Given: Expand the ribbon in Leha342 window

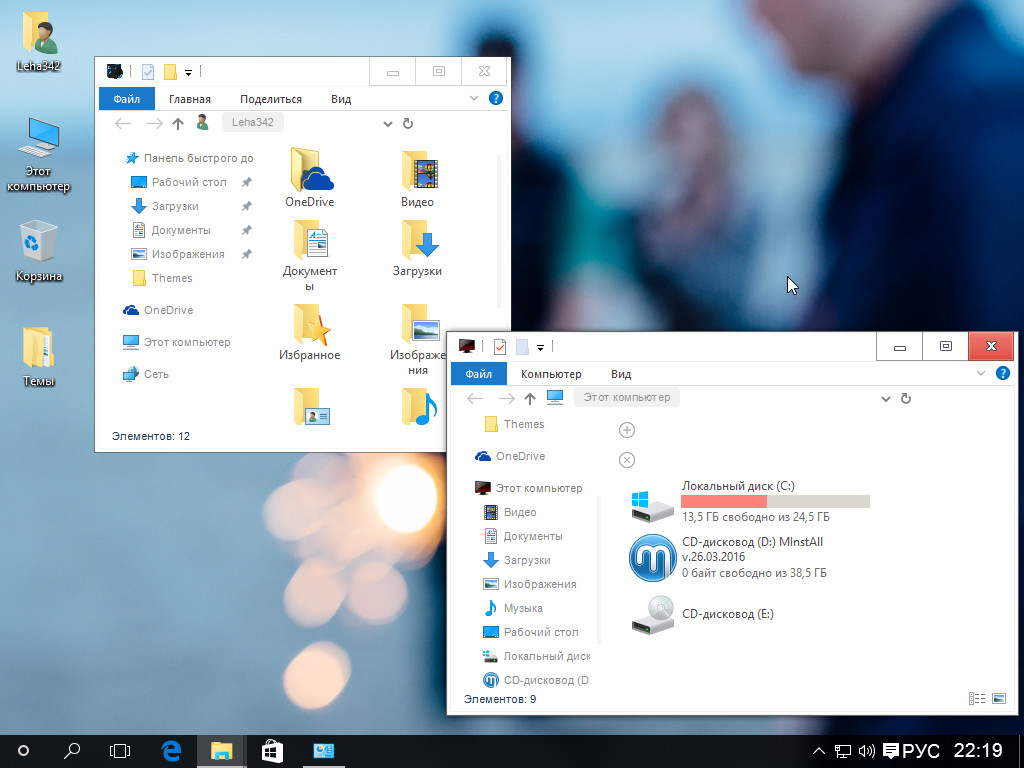Looking at the screenshot, I should (x=475, y=99).
